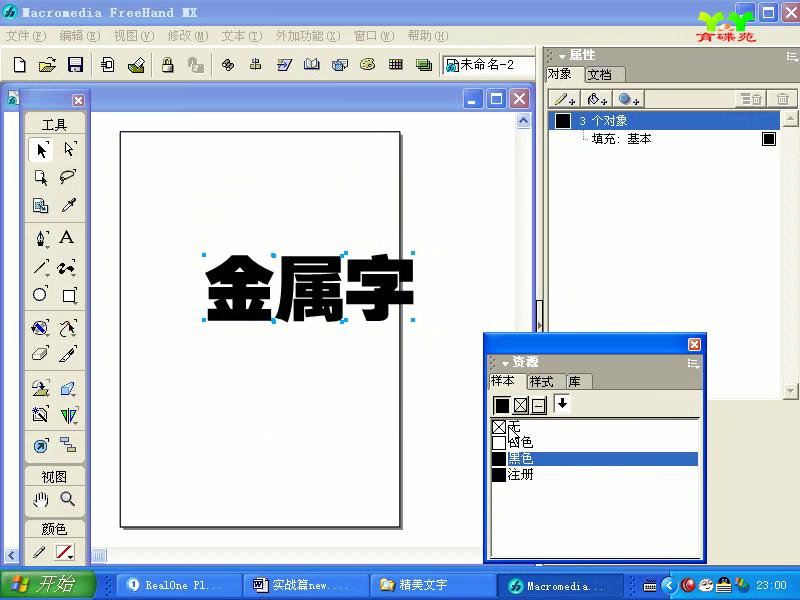Select the Text tool
Viewport: 800px width, 600px height.
(x=67, y=238)
